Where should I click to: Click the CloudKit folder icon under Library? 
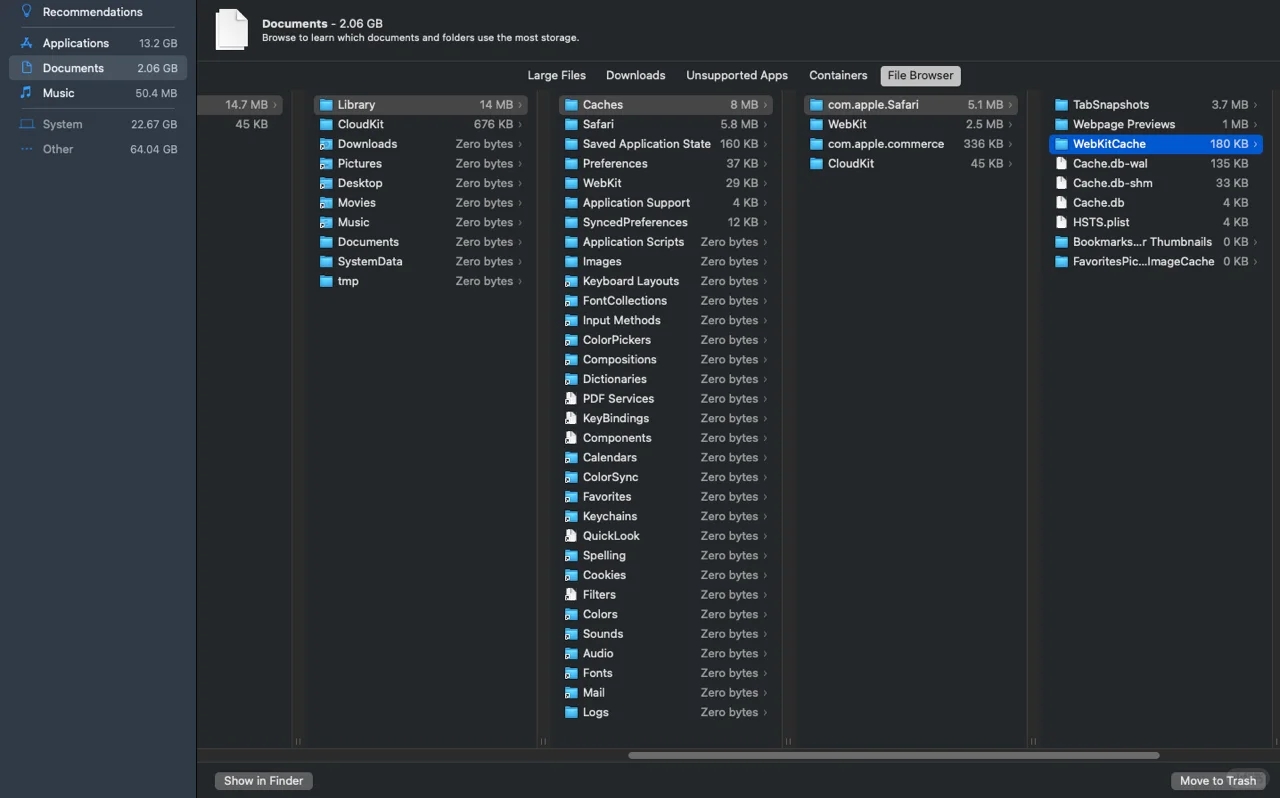326,125
